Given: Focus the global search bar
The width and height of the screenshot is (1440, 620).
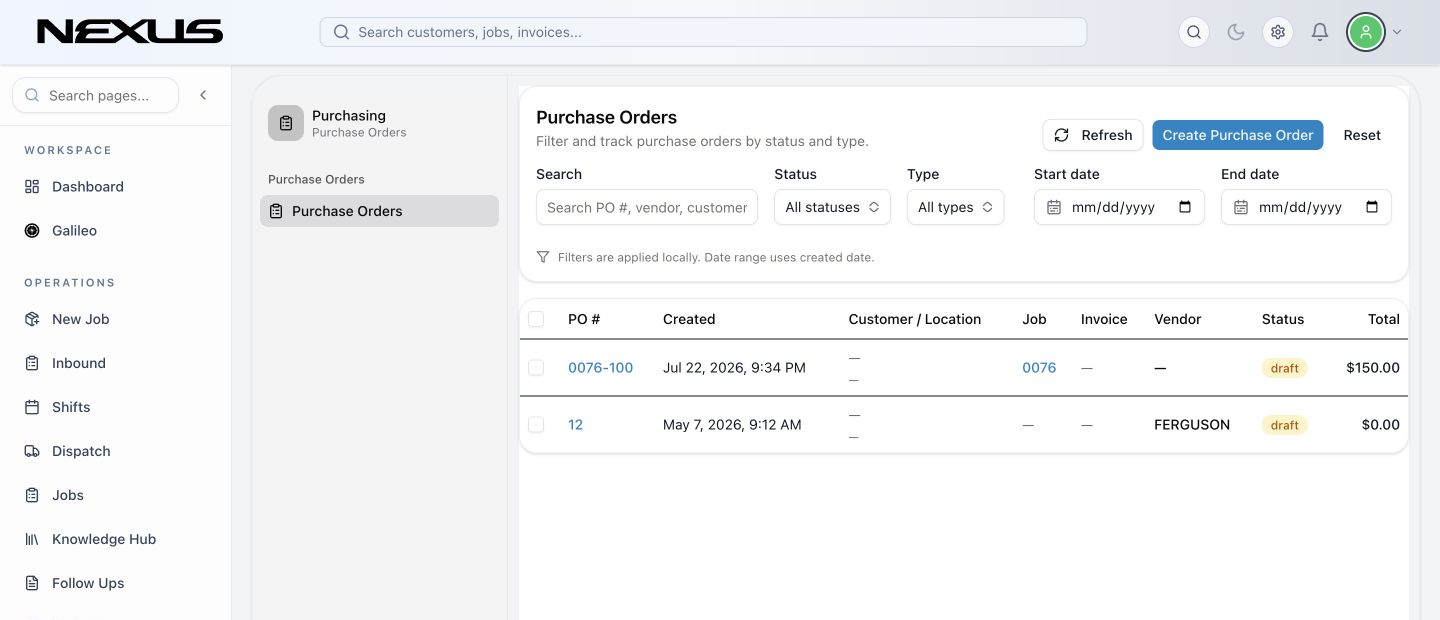Looking at the screenshot, I should tap(703, 32).
